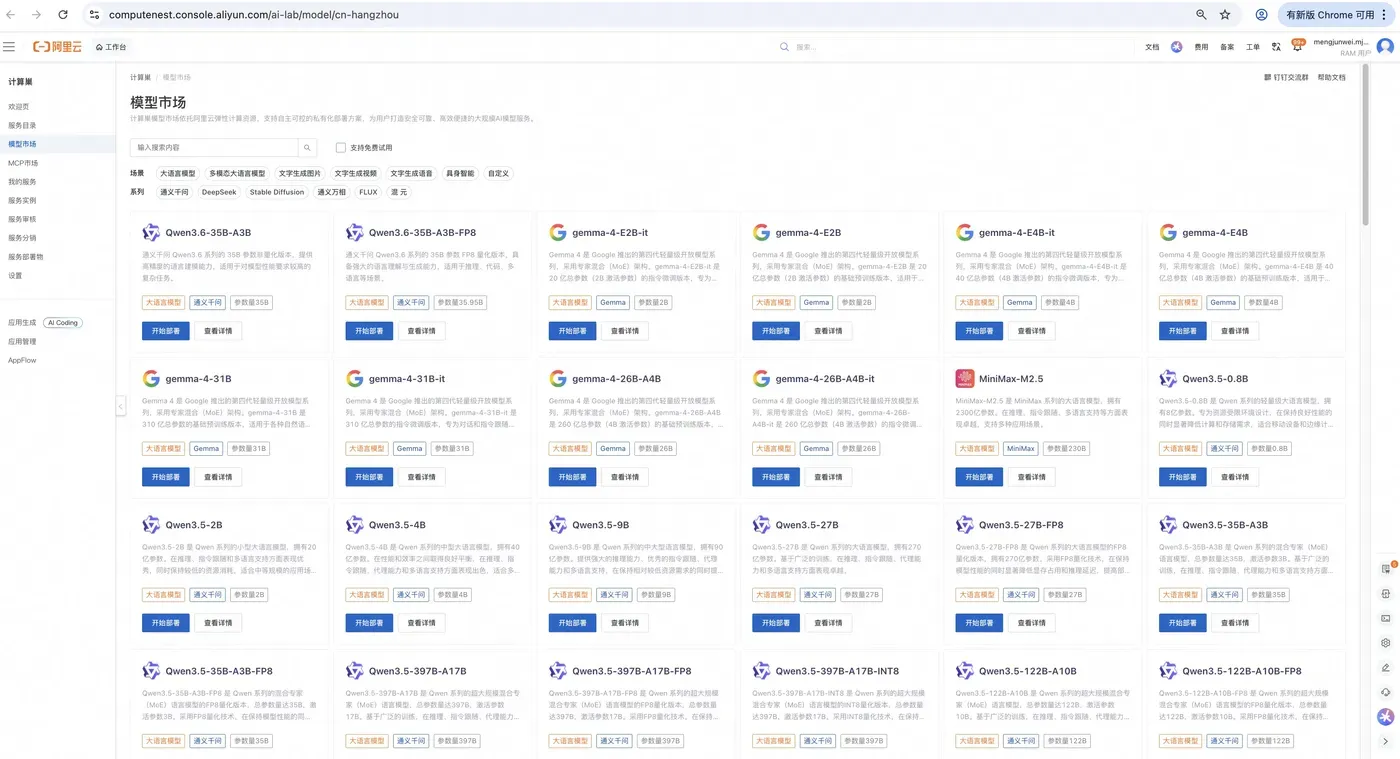1400x759 pixels.
Task: Click 开始部署 for gemma-4-E2B-it
Action: point(573,331)
